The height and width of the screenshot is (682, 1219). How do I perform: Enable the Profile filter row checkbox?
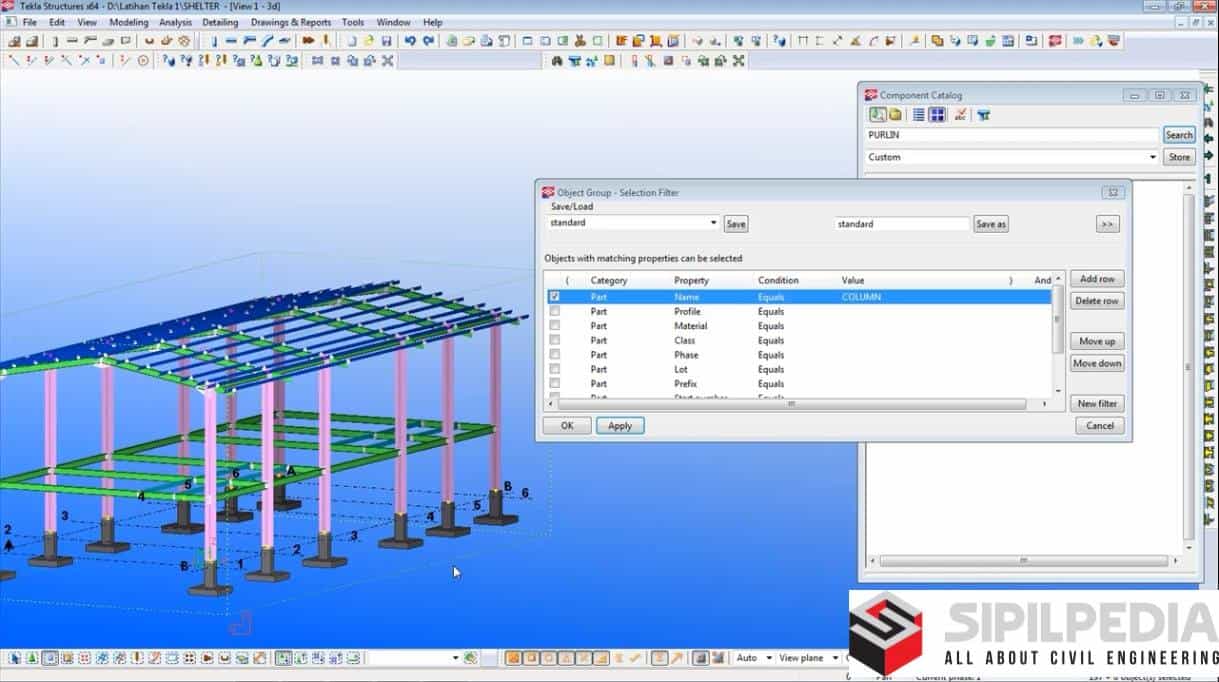pyautogui.click(x=555, y=312)
